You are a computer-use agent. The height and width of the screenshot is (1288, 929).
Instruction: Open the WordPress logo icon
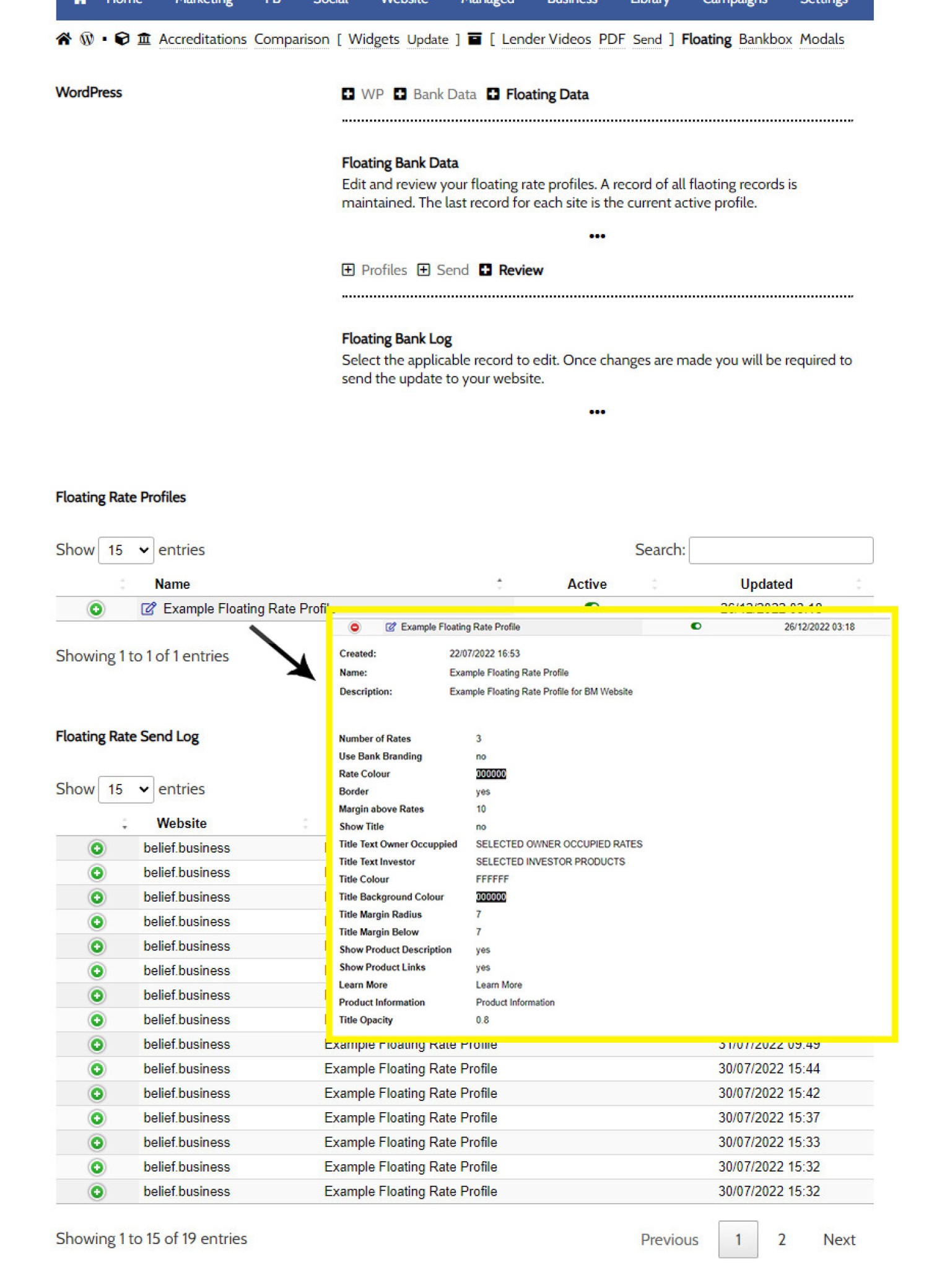(87, 39)
